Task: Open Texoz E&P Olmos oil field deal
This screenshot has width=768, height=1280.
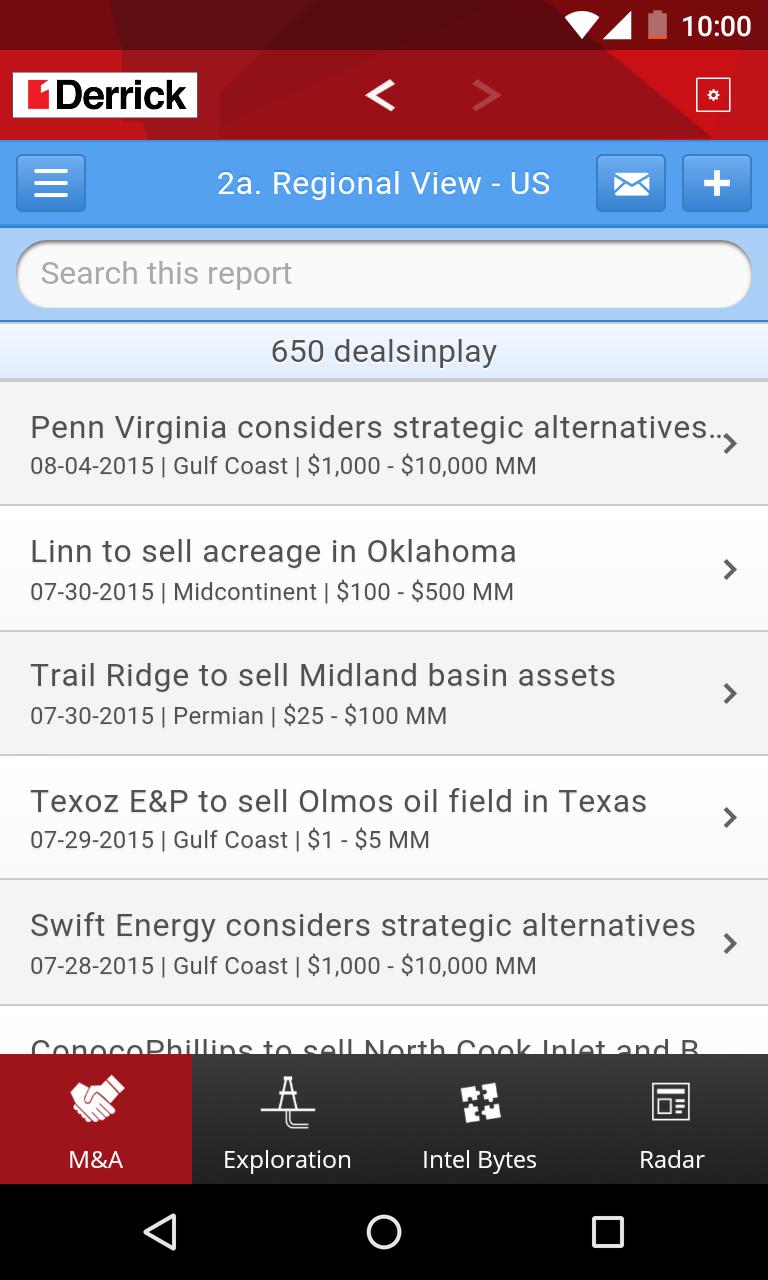Action: [x=340, y=817]
